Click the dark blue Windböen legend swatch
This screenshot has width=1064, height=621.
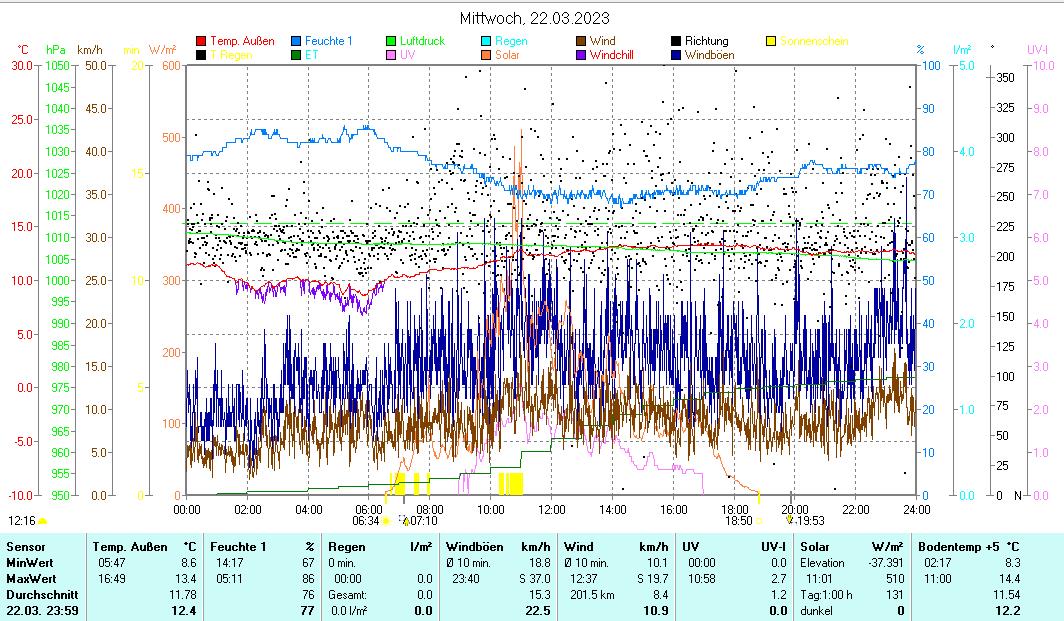[676, 55]
